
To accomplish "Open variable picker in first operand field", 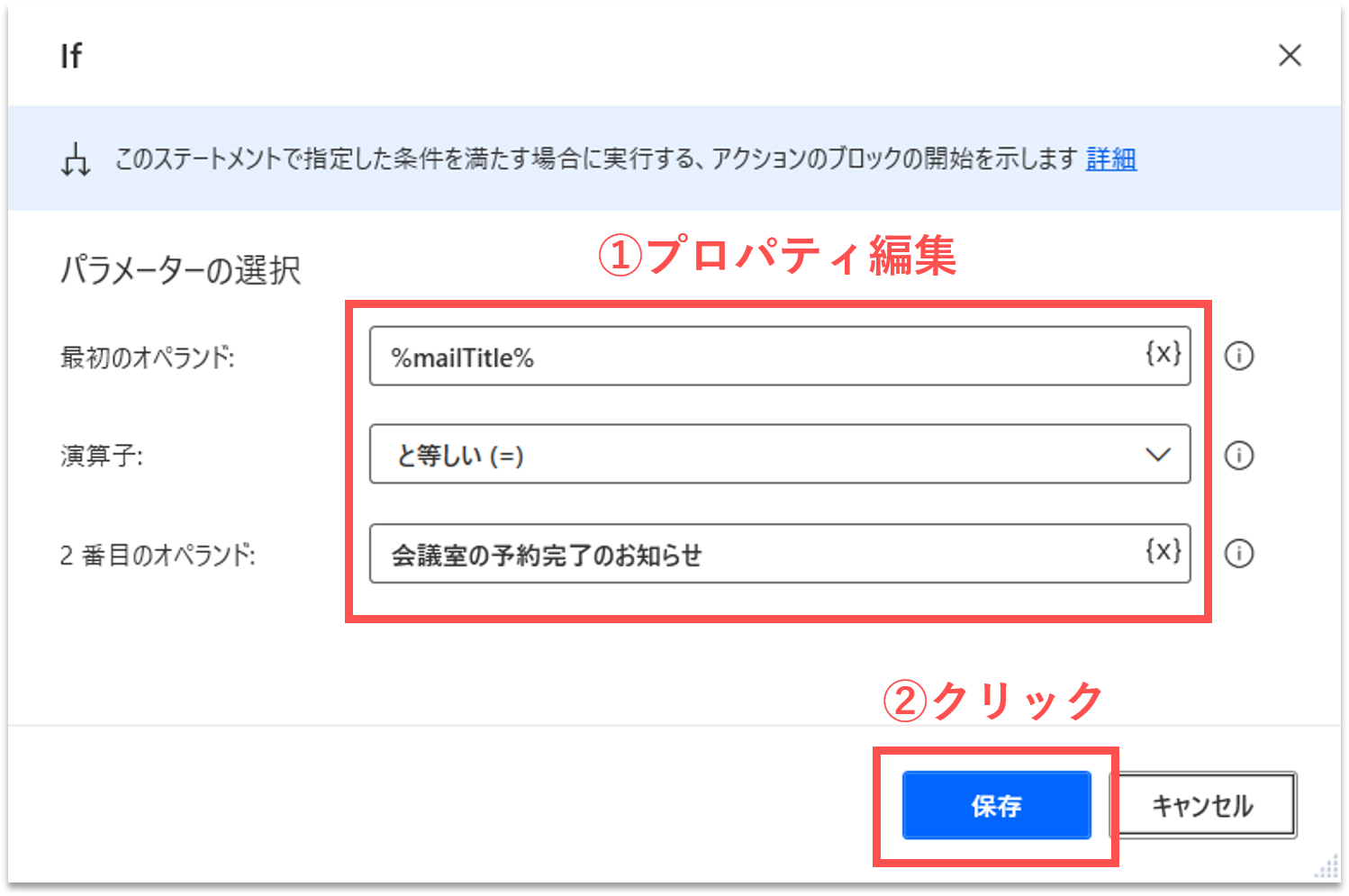I will (x=1163, y=354).
